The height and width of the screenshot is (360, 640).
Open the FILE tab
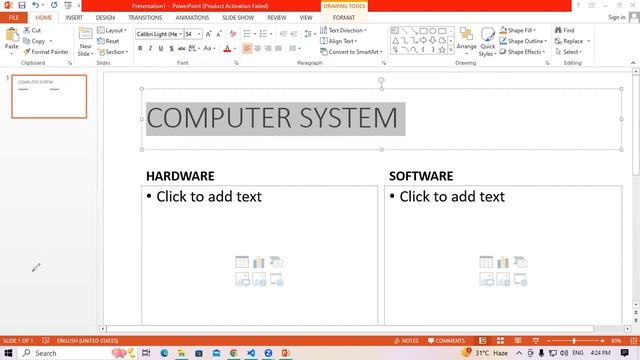pos(13,18)
